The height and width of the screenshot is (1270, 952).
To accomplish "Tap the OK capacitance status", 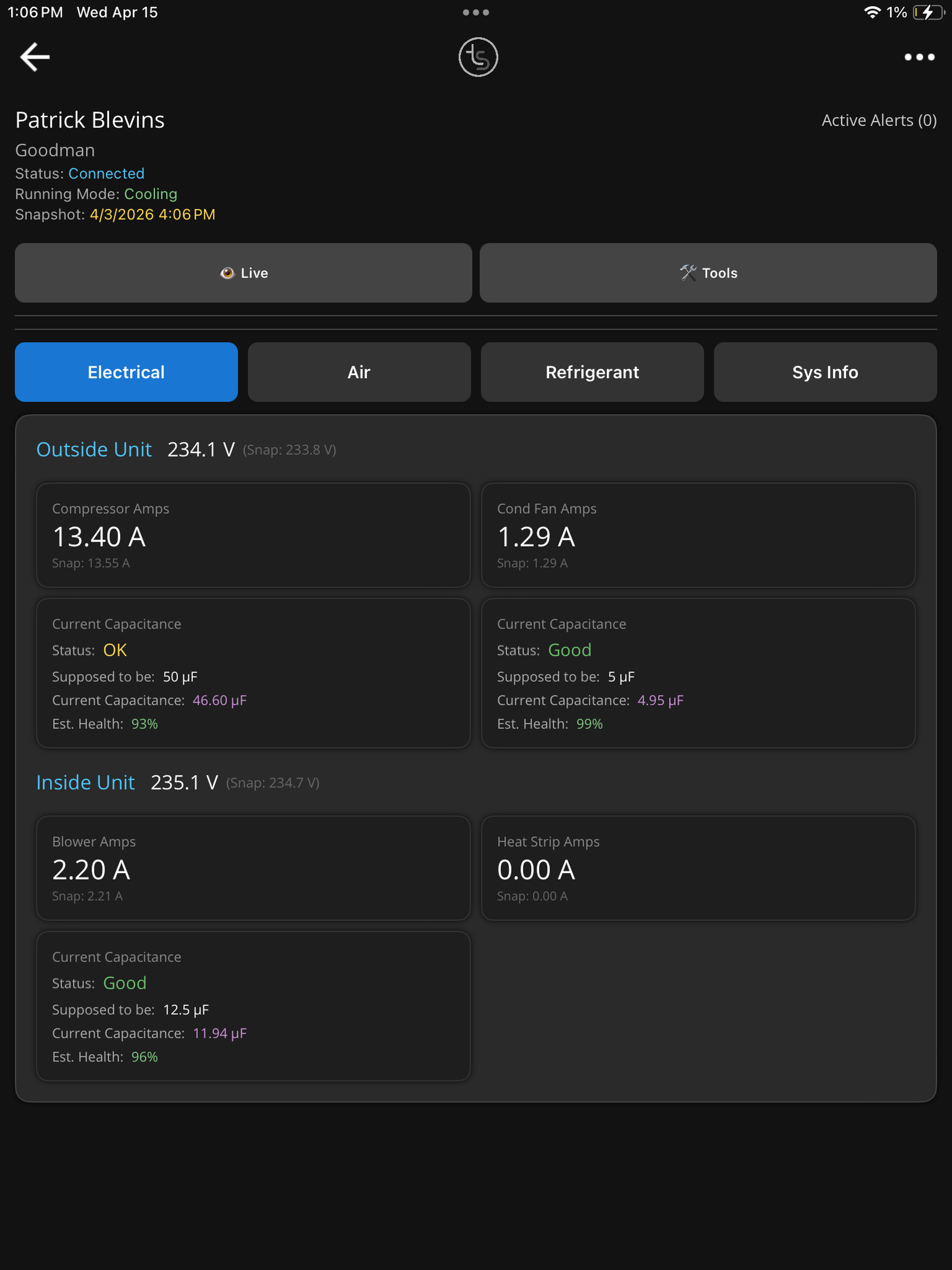I will pyautogui.click(x=115, y=650).
